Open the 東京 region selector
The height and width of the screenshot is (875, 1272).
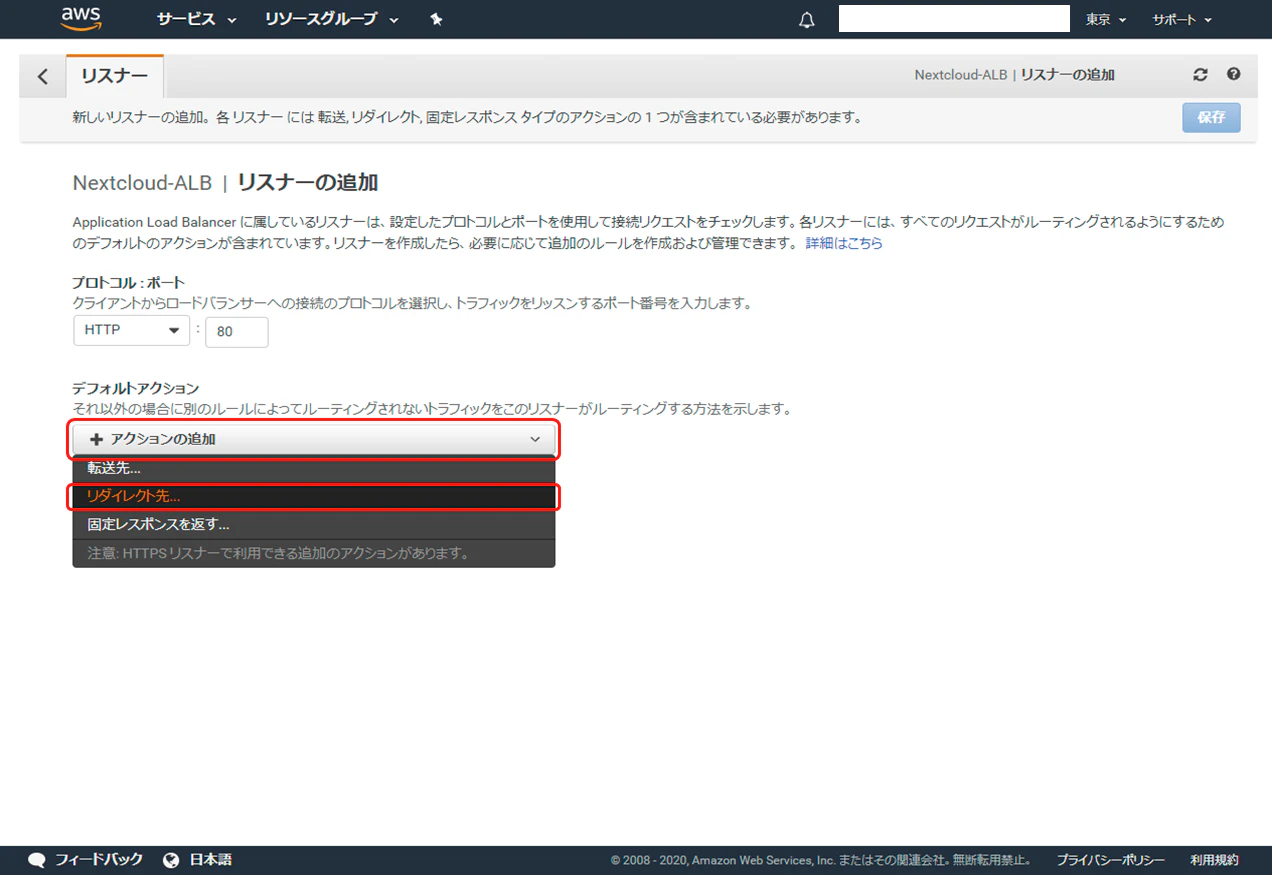pyautogui.click(x=1106, y=20)
